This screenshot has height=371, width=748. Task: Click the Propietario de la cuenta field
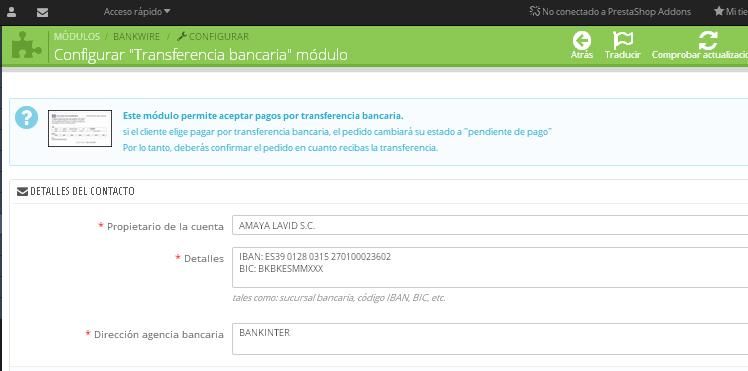click(x=490, y=226)
